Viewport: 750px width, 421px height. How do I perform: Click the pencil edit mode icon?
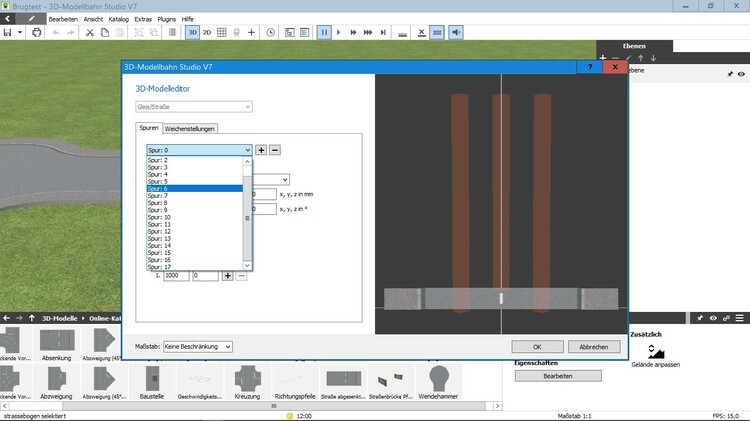click(x=31, y=19)
